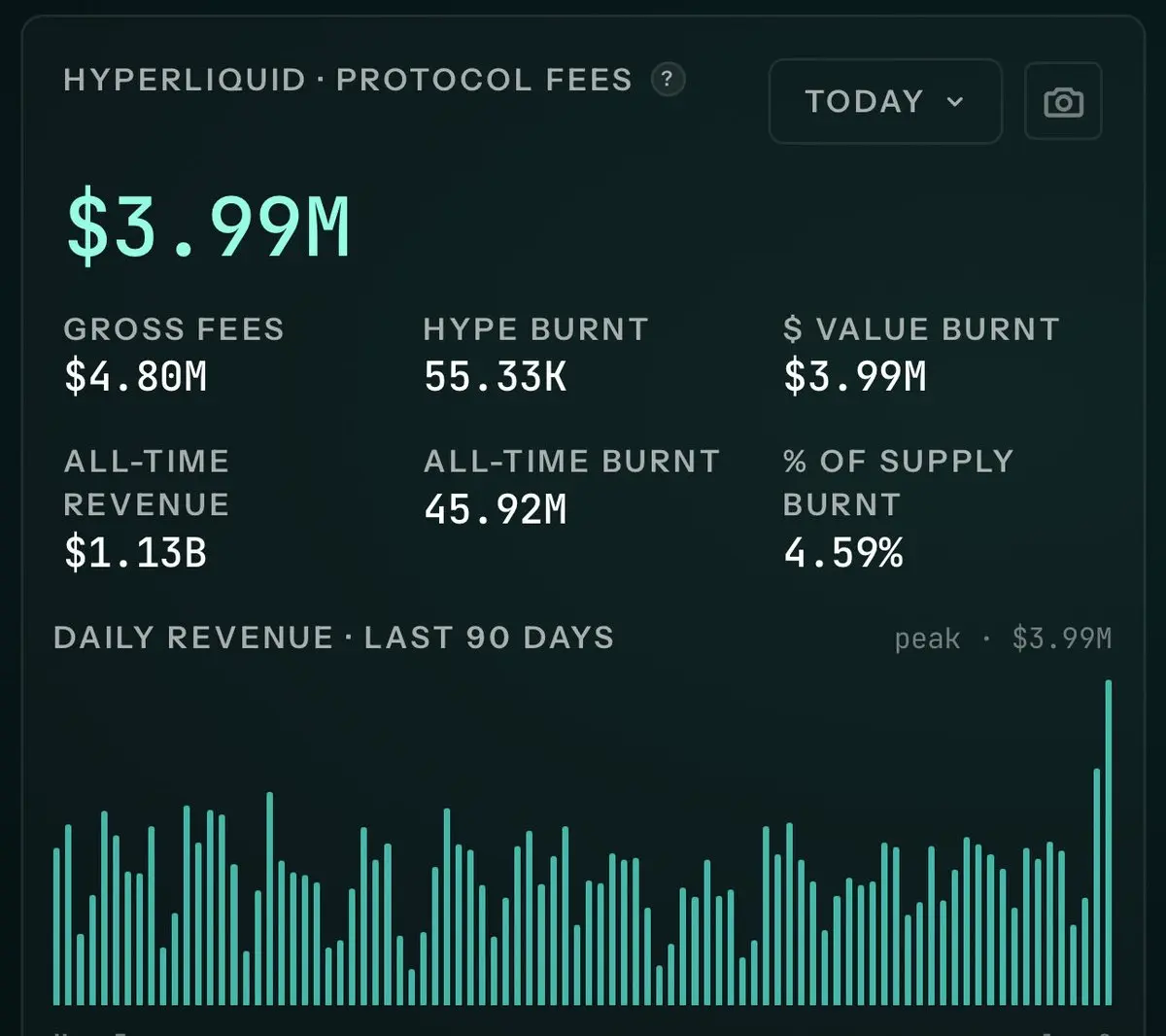Screen dimensions: 1166x1036
Task: Click the Hyperliquid Protocol Fees title
Action: [348, 80]
